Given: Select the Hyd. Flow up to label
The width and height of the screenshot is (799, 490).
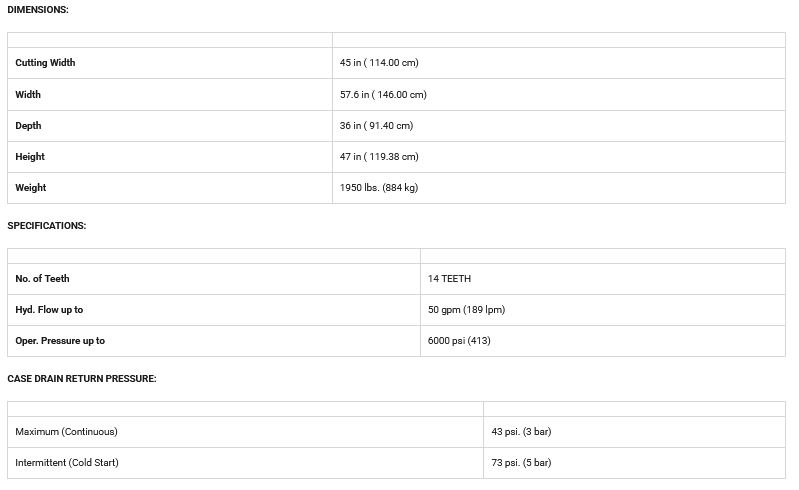Looking at the screenshot, I should 49,310.
